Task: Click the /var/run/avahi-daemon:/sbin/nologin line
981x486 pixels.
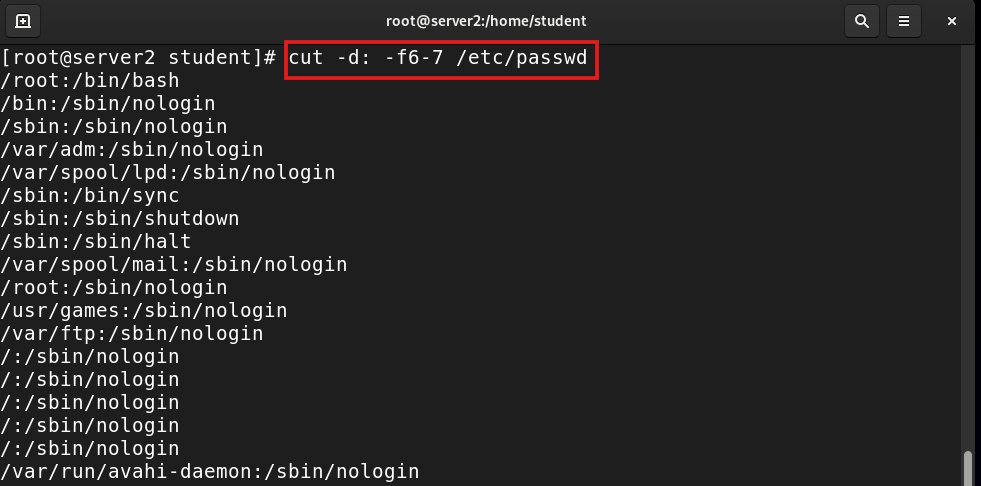Action: pos(210,471)
